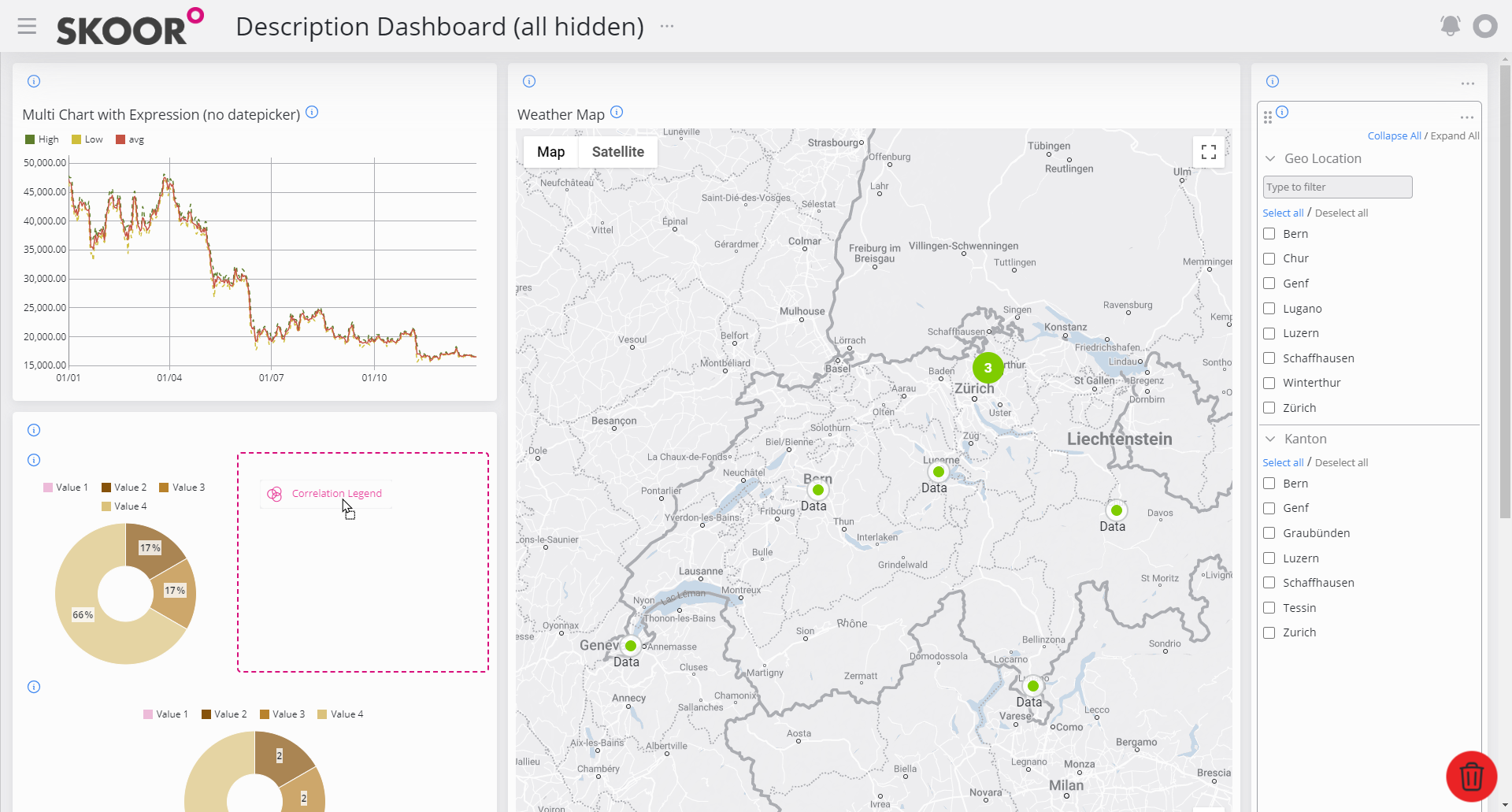This screenshot has height=812, width=1512.
Task: Check Schaffhausen under Kanton
Action: pos(1269,583)
